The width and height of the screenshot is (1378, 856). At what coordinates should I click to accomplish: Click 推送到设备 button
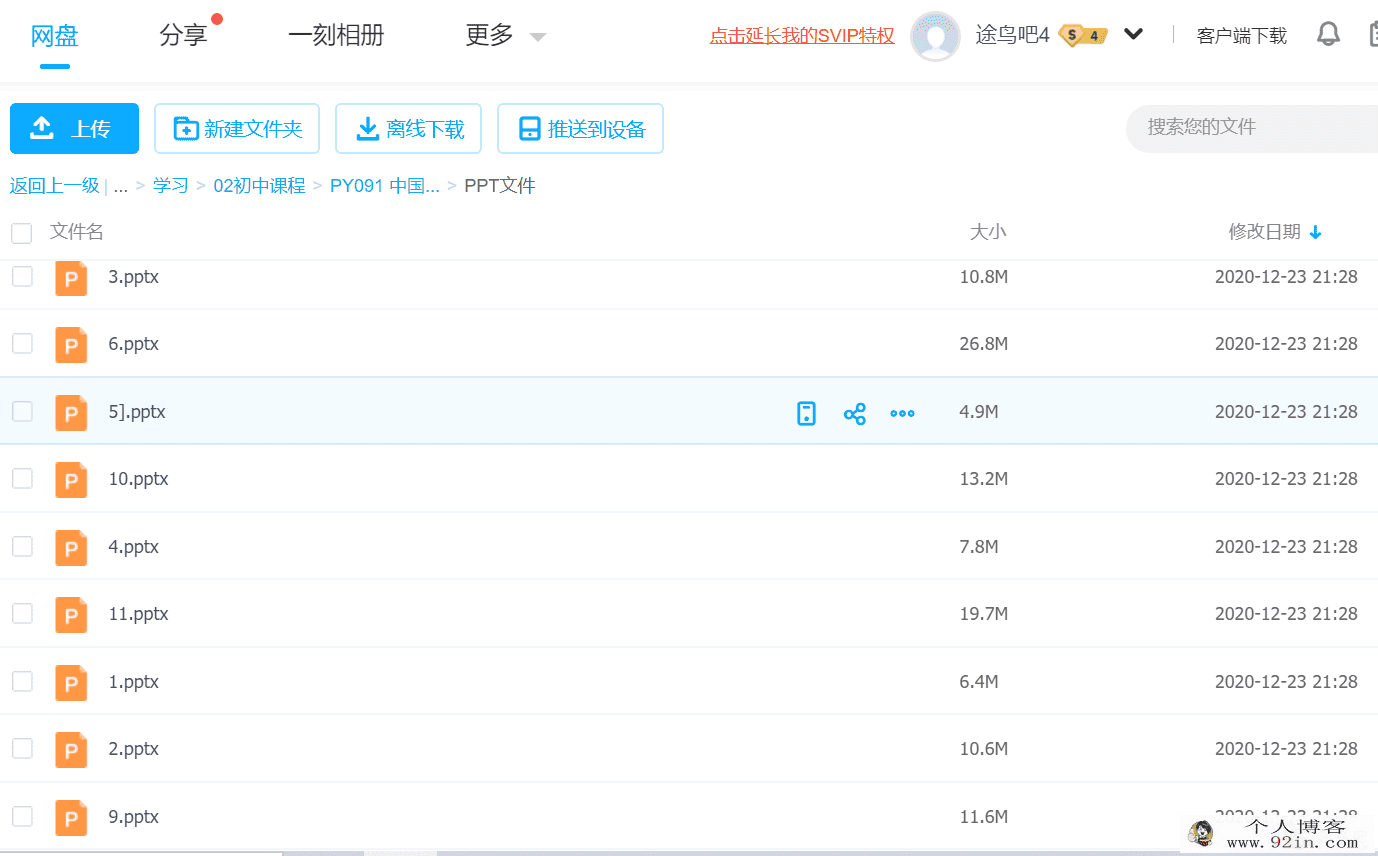pyautogui.click(x=580, y=128)
